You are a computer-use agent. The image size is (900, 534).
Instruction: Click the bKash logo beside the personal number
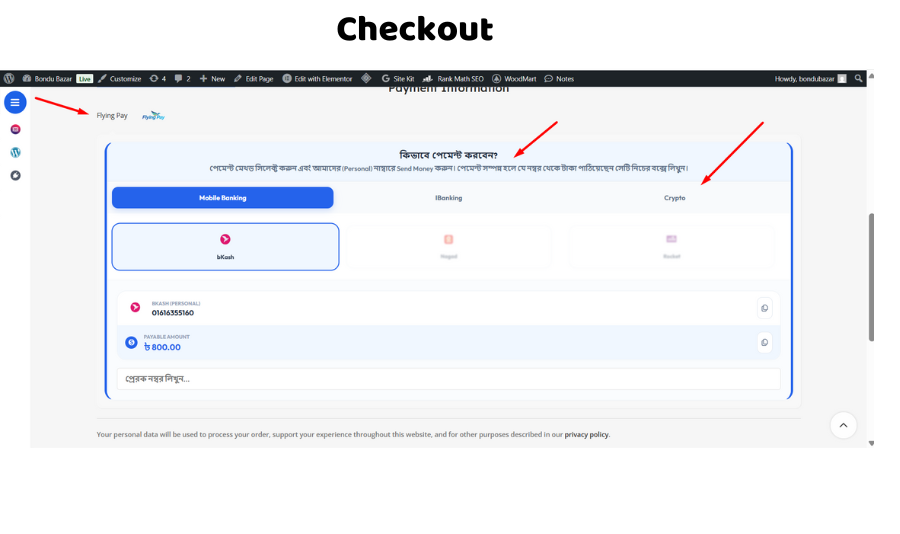(x=135, y=308)
